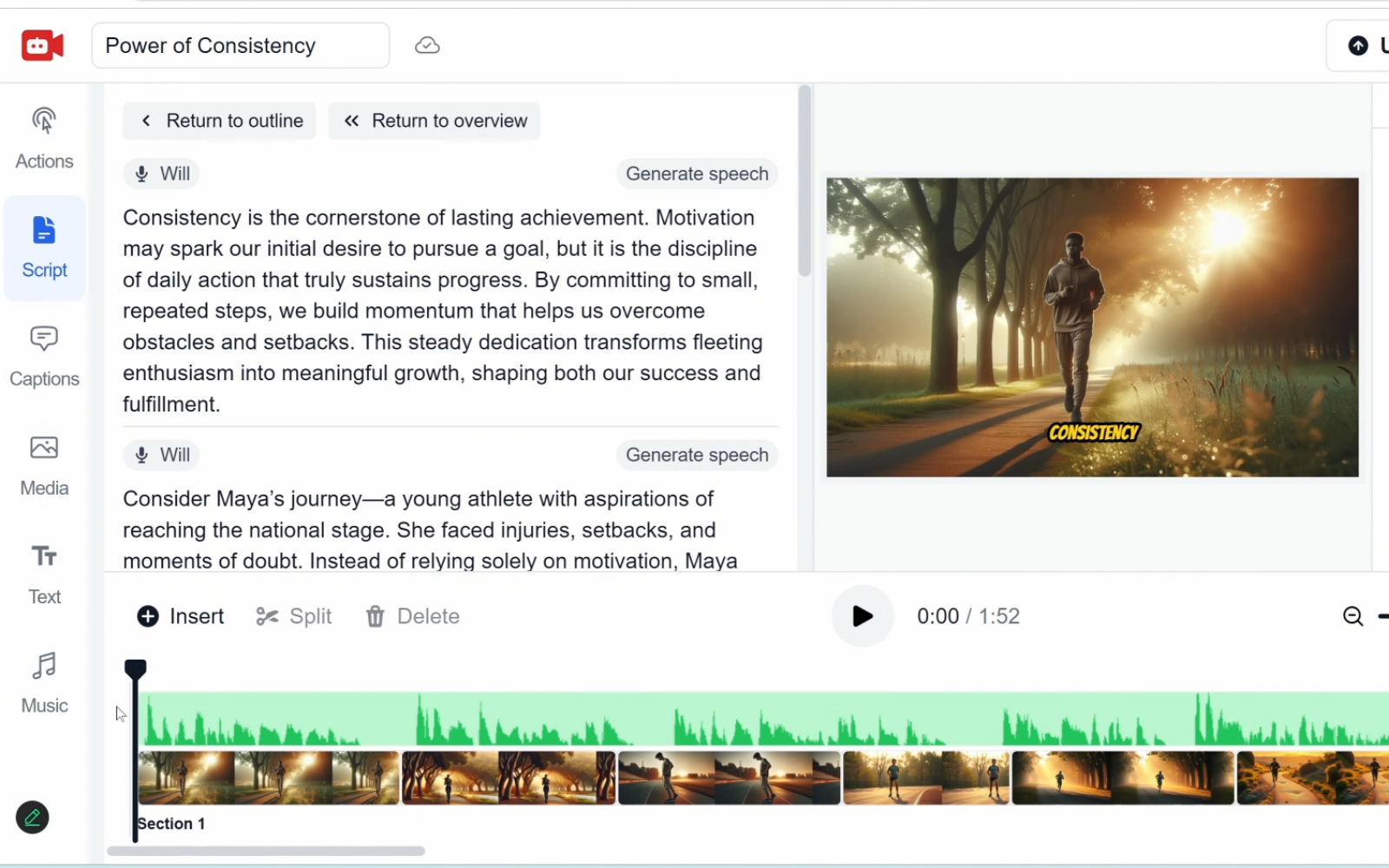Open the Media sidebar panel
The height and width of the screenshot is (868, 1389).
click(44, 466)
